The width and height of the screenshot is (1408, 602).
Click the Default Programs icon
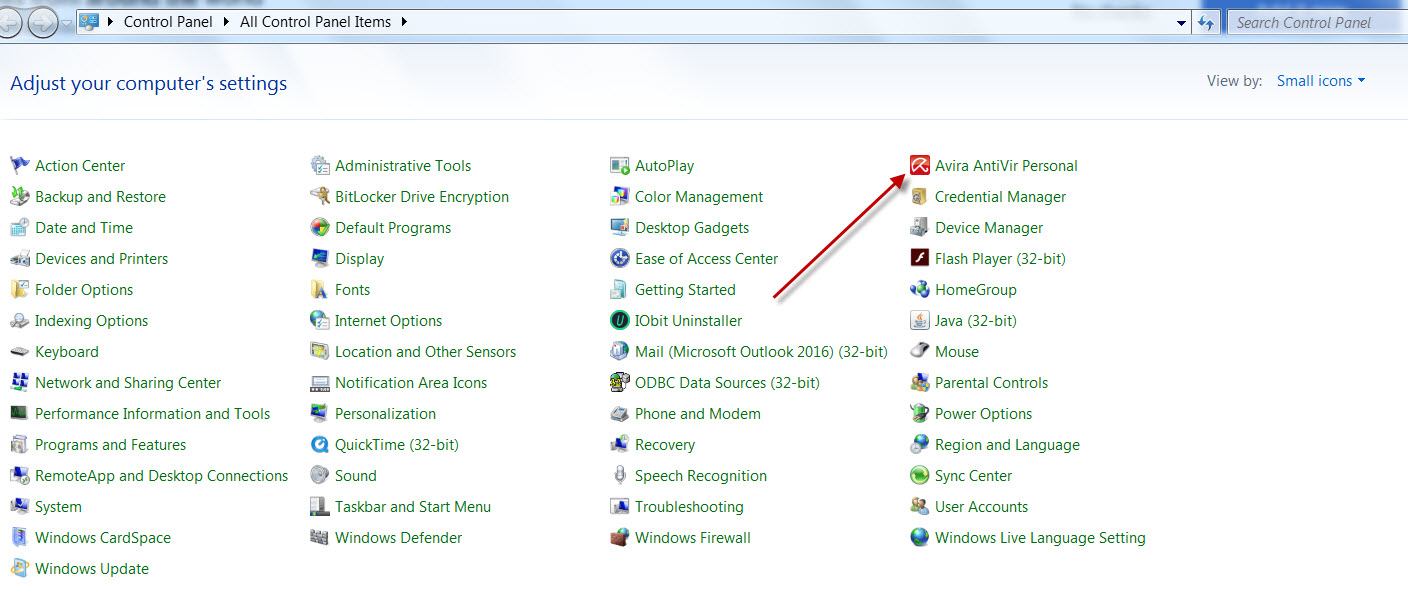(x=319, y=228)
